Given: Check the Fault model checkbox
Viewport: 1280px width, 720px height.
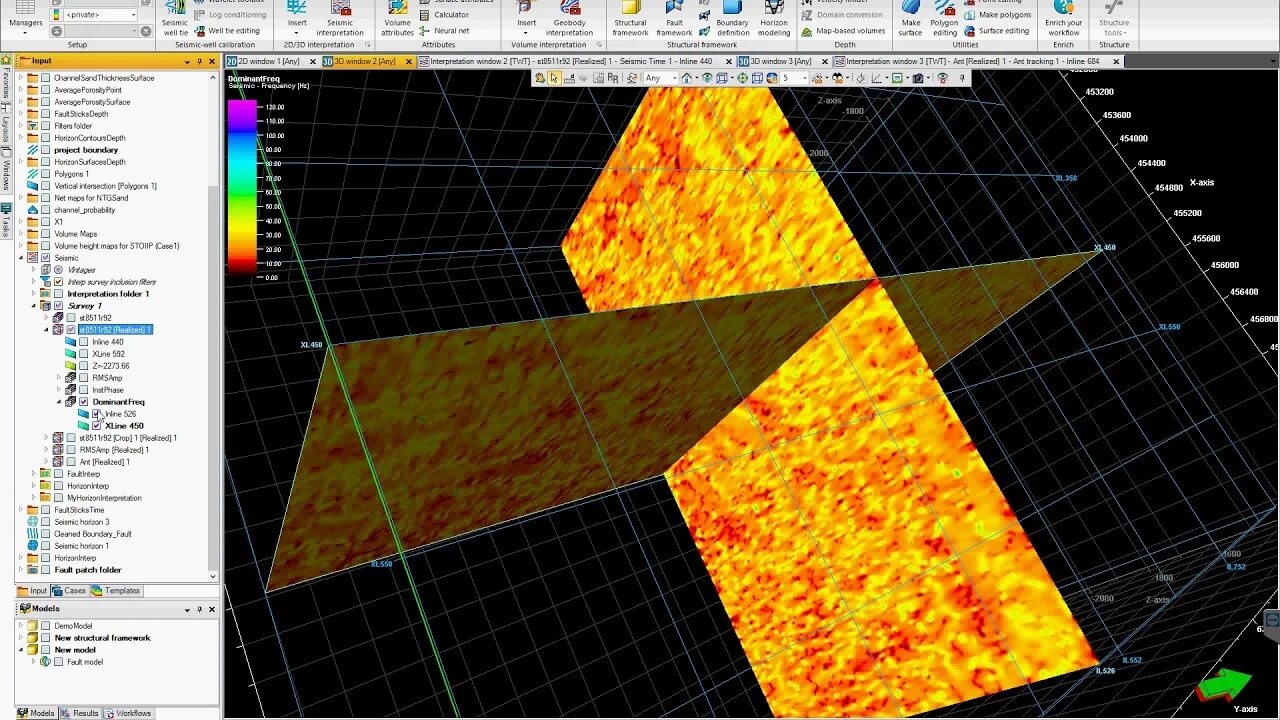Looking at the screenshot, I should [59, 662].
